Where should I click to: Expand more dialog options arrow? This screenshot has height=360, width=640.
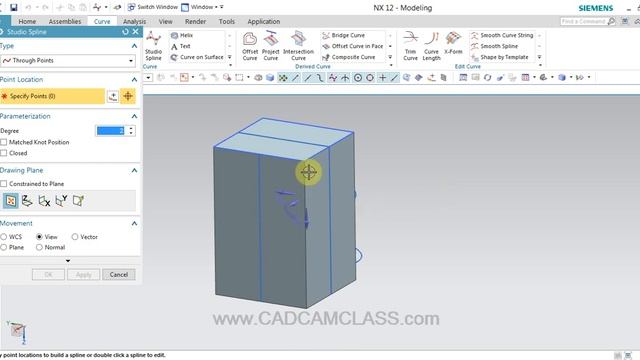click(x=68, y=260)
